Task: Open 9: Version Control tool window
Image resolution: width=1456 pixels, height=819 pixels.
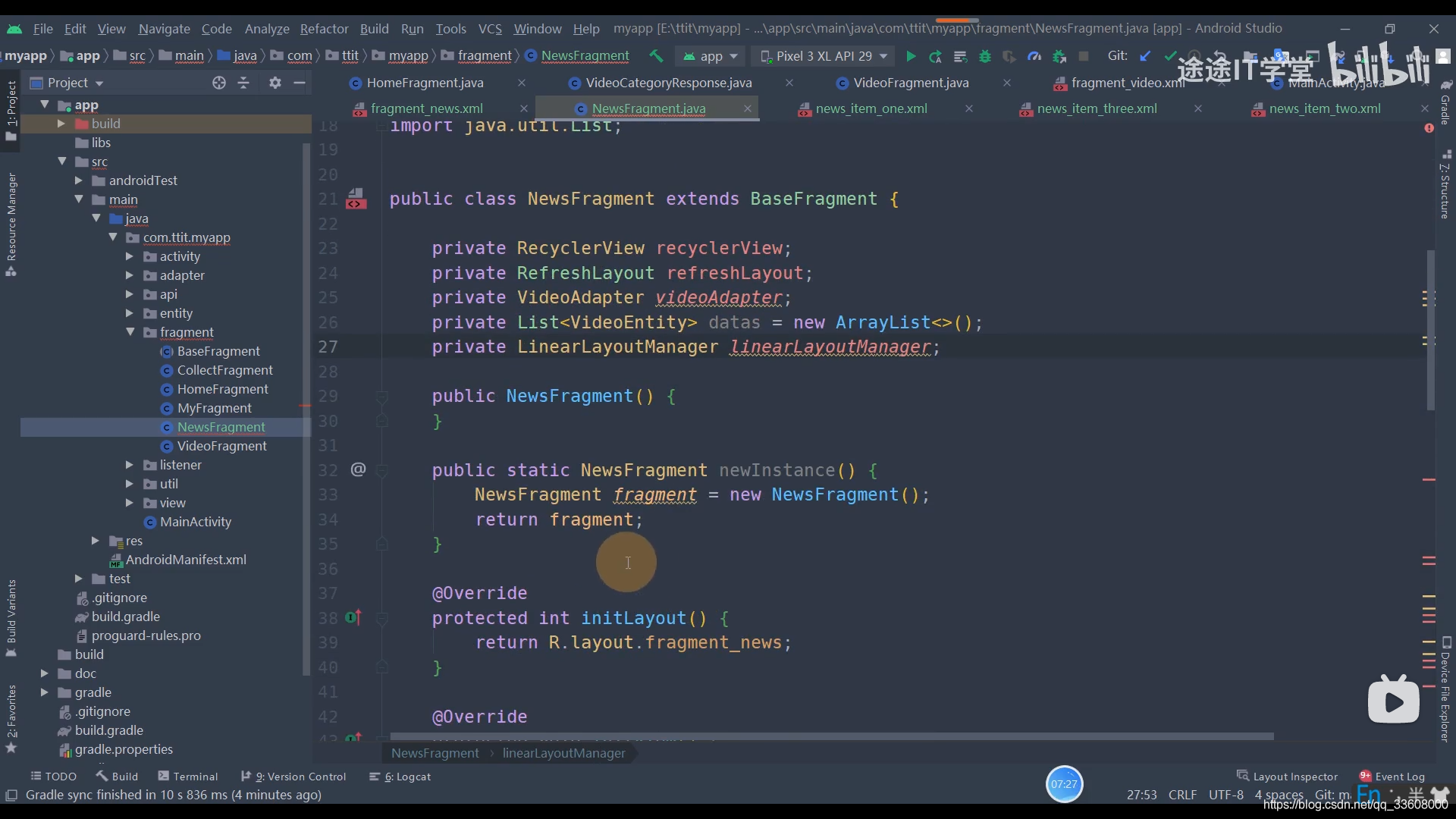Action: pos(293,777)
